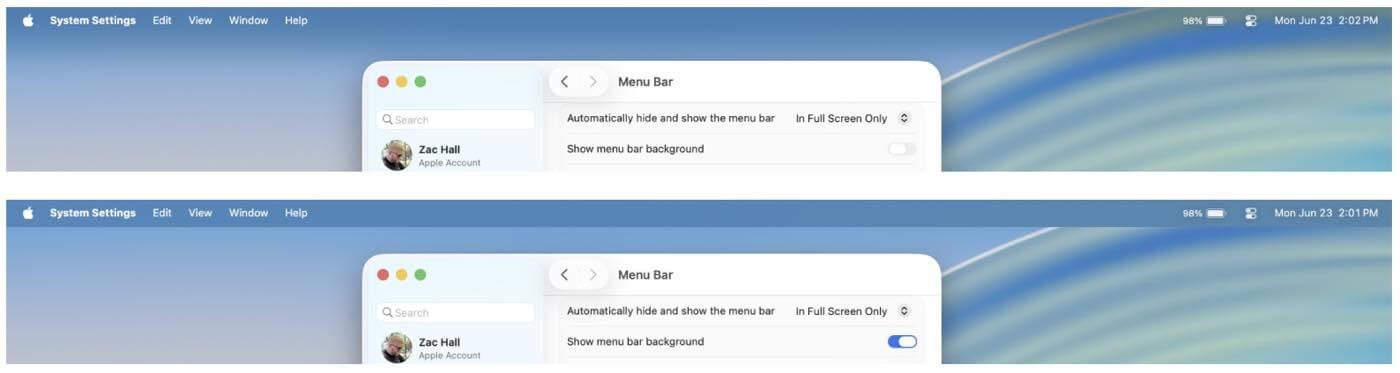Click the Mon Jun 23 2:02 PM clock

click(1326, 20)
